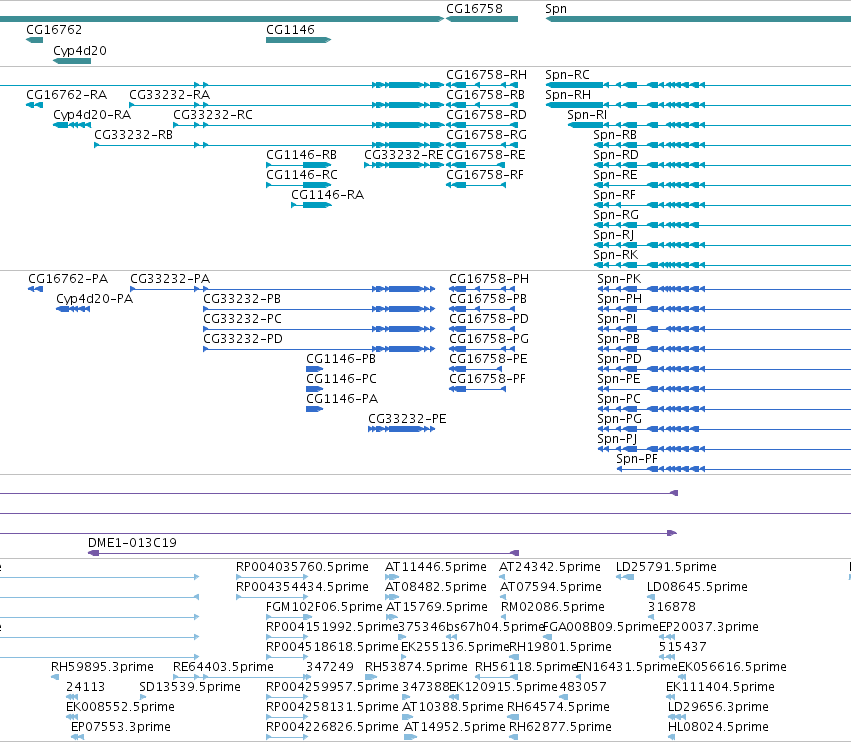The width and height of the screenshot is (851, 742).
Task: Click the EP20037.3prime EST label
Action: (709, 626)
